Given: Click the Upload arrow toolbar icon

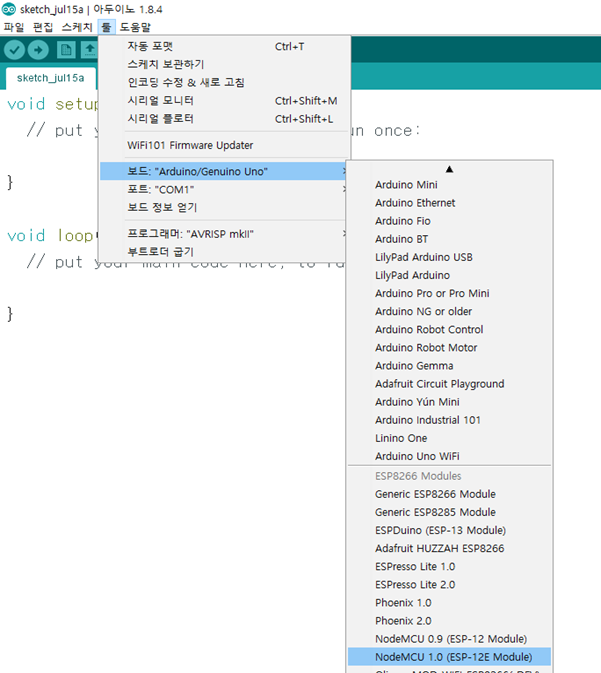Looking at the screenshot, I should [38, 50].
